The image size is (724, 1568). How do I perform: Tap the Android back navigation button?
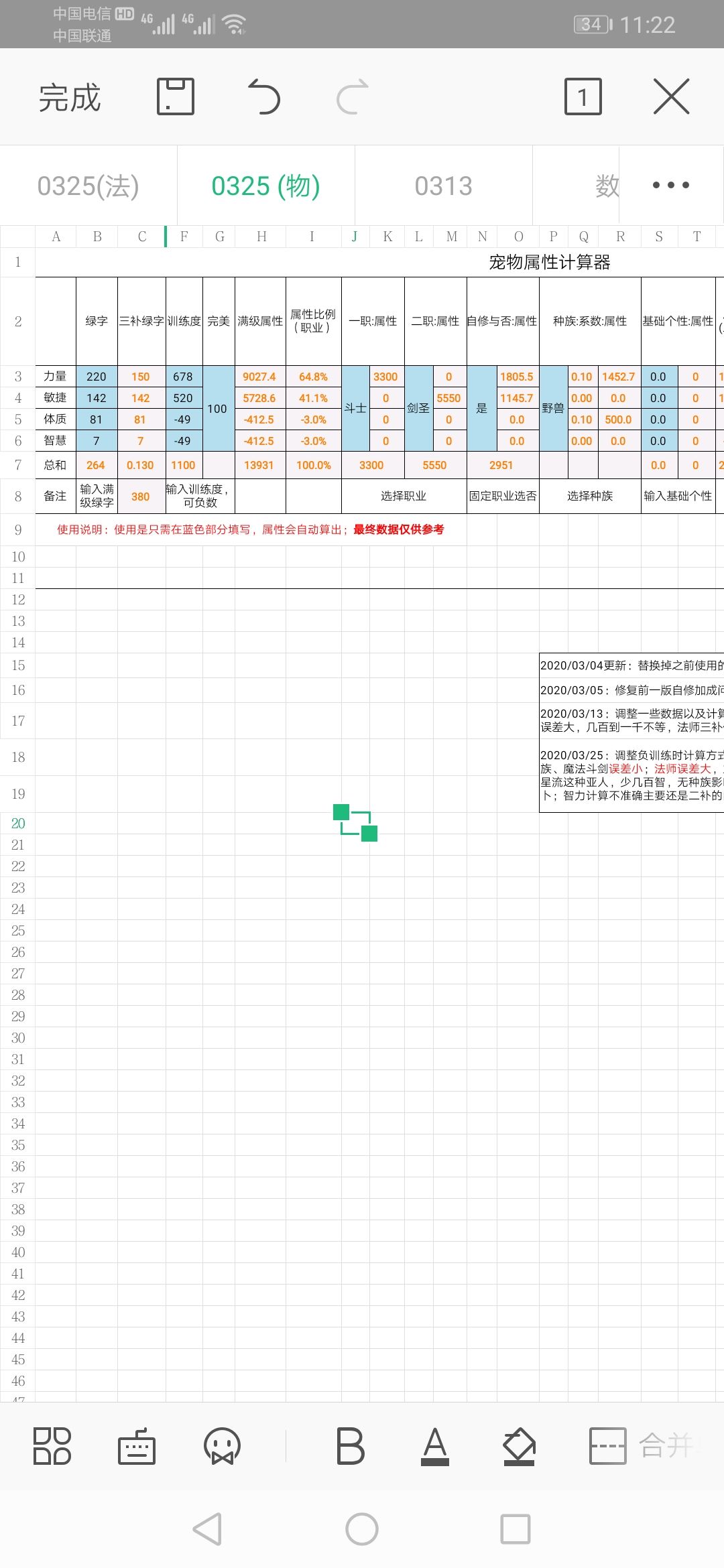click(x=207, y=1529)
